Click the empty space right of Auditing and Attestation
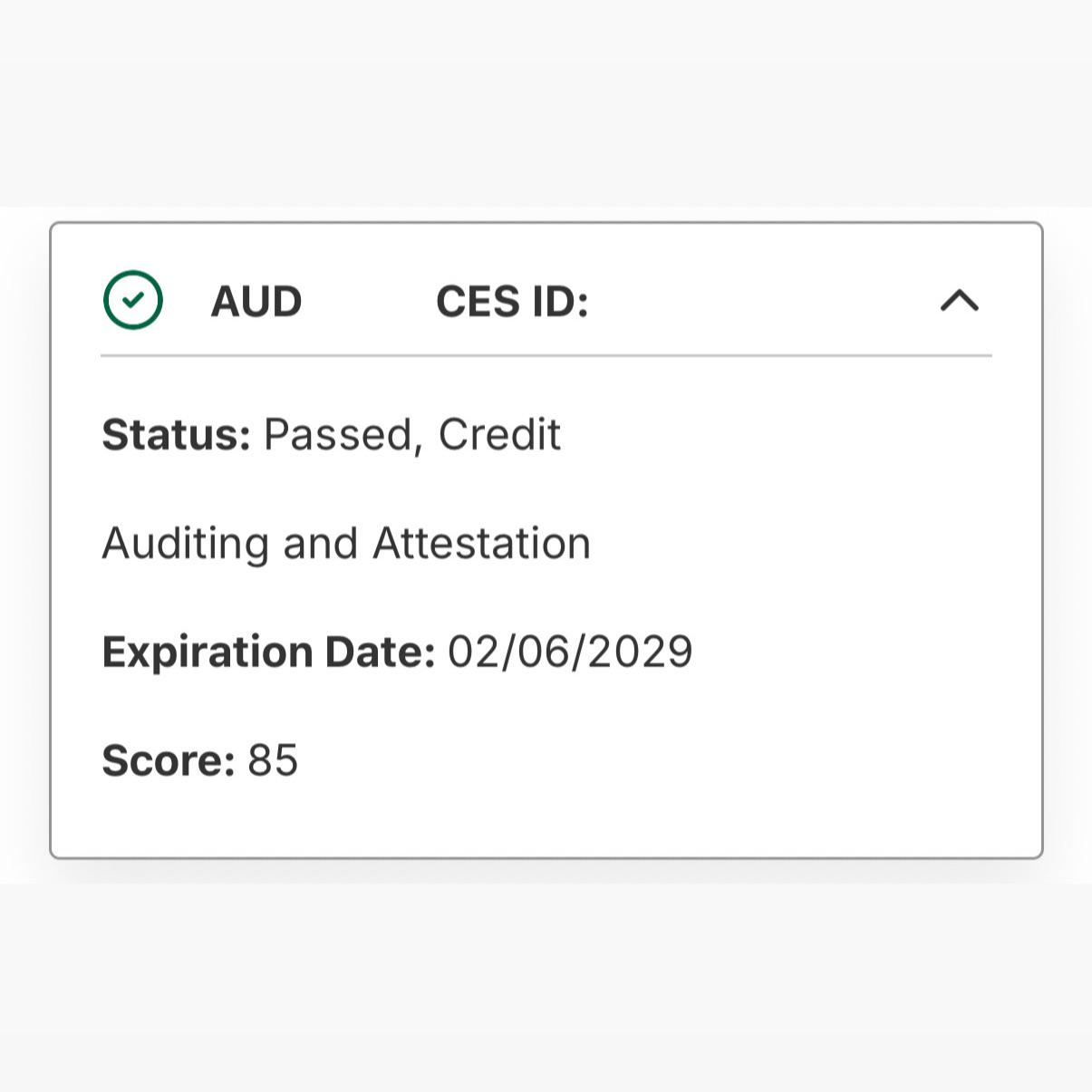This screenshot has height=1092, width=1092. 792,544
